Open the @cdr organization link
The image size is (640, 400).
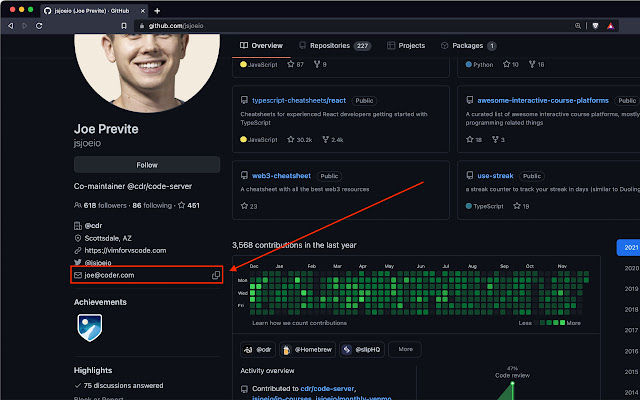coord(93,225)
